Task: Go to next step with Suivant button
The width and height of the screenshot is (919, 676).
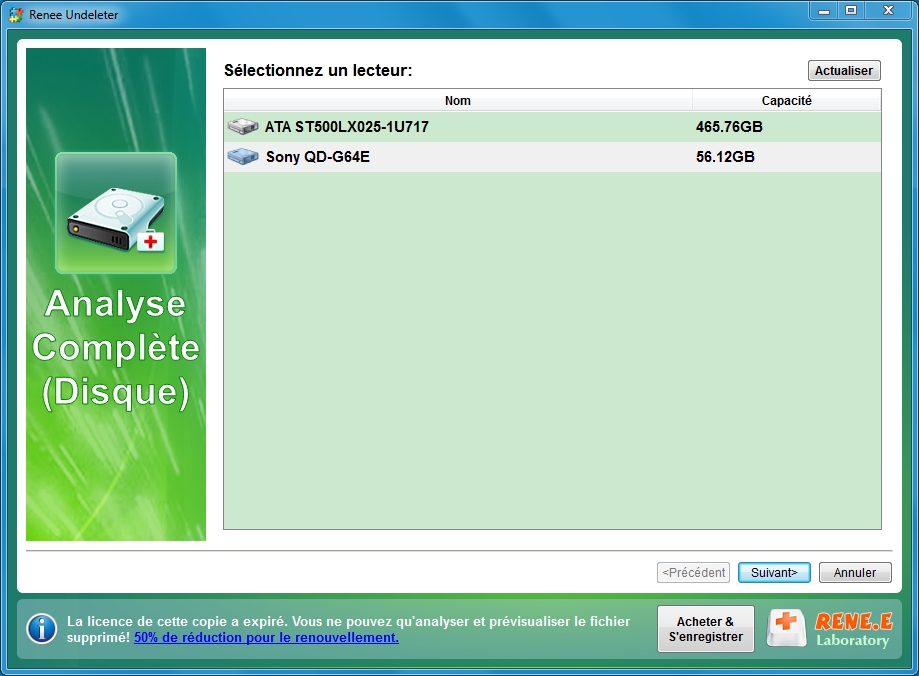Action: [774, 572]
